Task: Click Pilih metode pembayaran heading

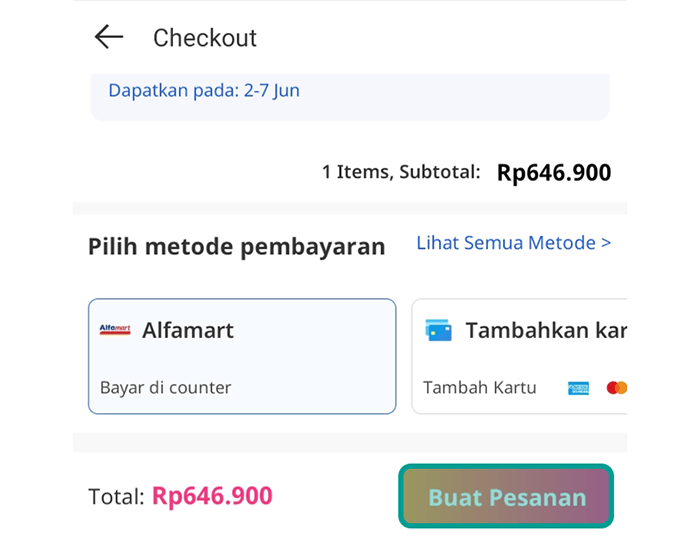Action: click(237, 246)
